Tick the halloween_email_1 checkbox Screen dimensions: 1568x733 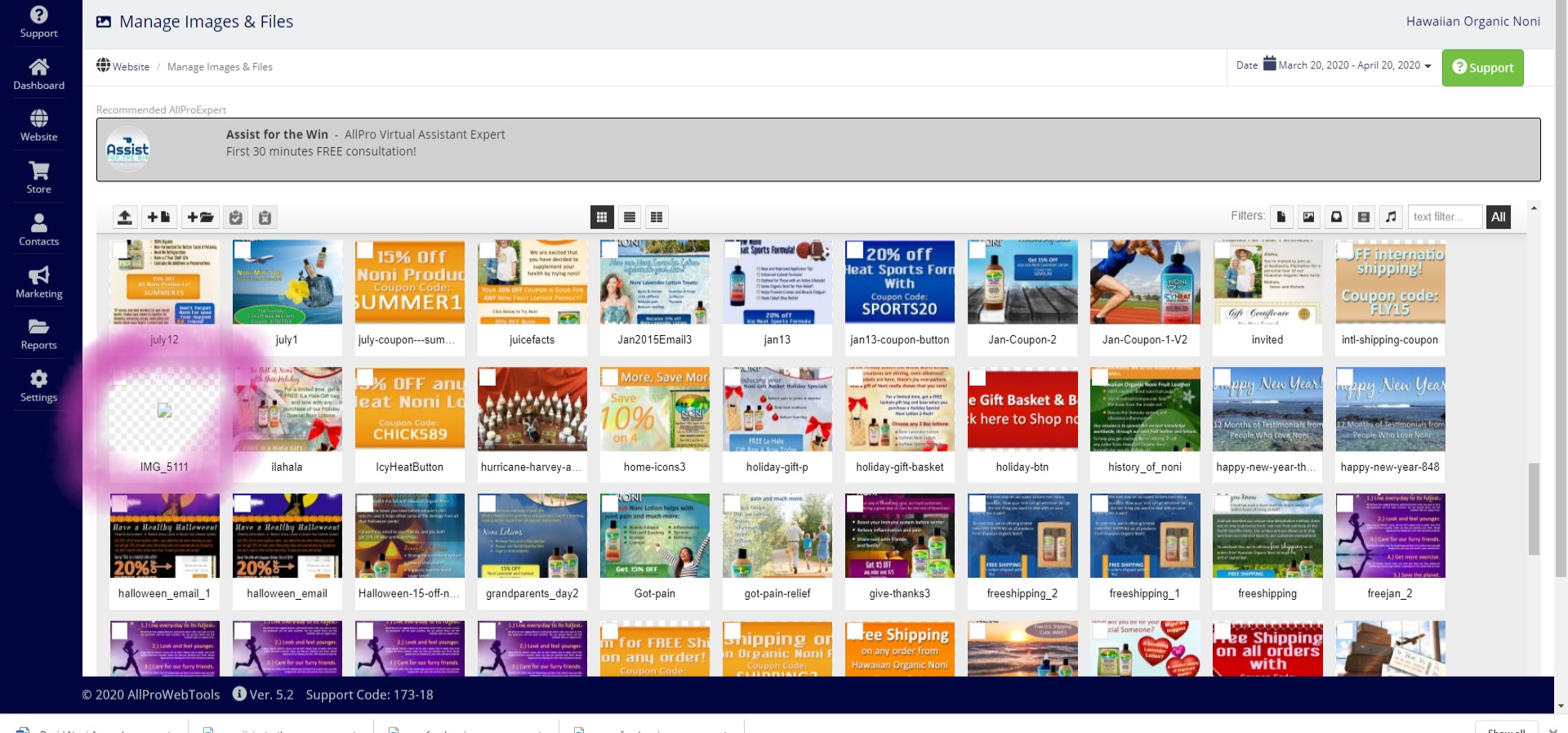(119, 504)
